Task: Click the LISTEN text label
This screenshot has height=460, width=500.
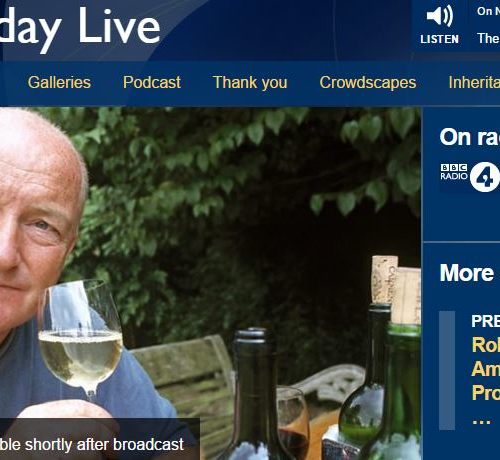Action: click(x=440, y=39)
